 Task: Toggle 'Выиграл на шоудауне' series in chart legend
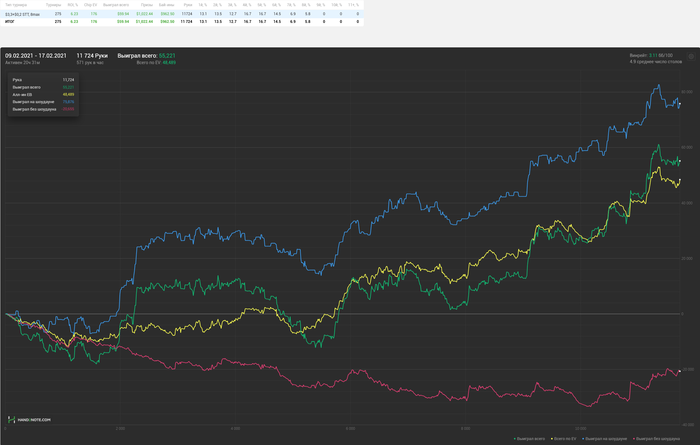tap(604, 439)
